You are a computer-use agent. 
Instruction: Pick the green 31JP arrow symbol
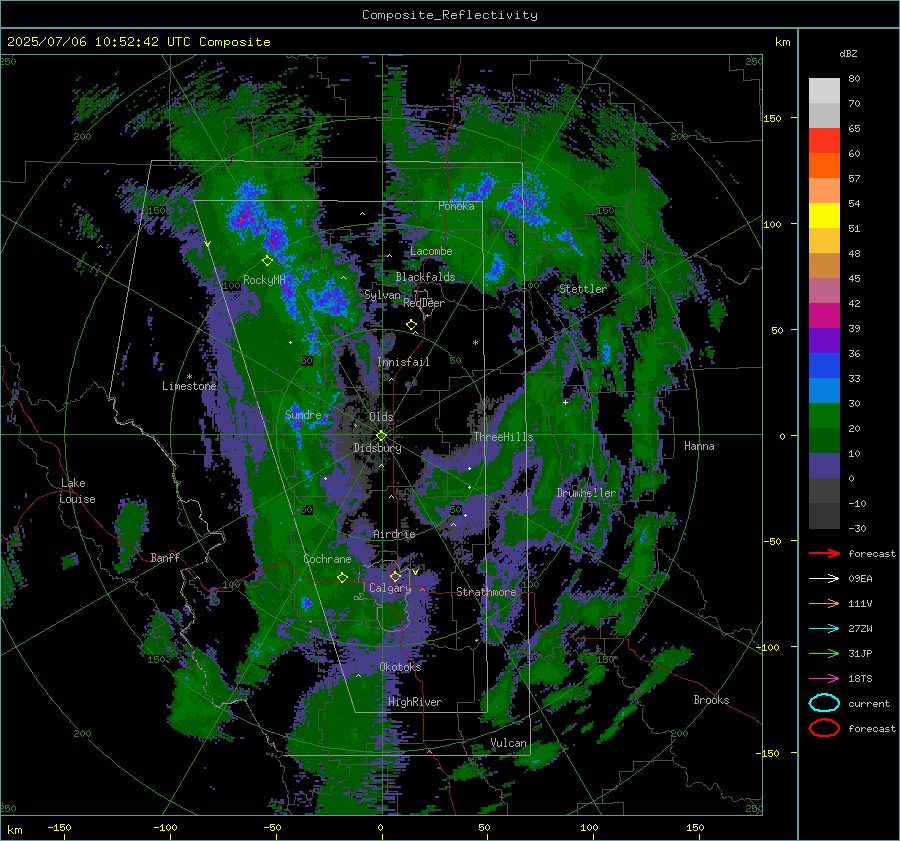click(824, 653)
